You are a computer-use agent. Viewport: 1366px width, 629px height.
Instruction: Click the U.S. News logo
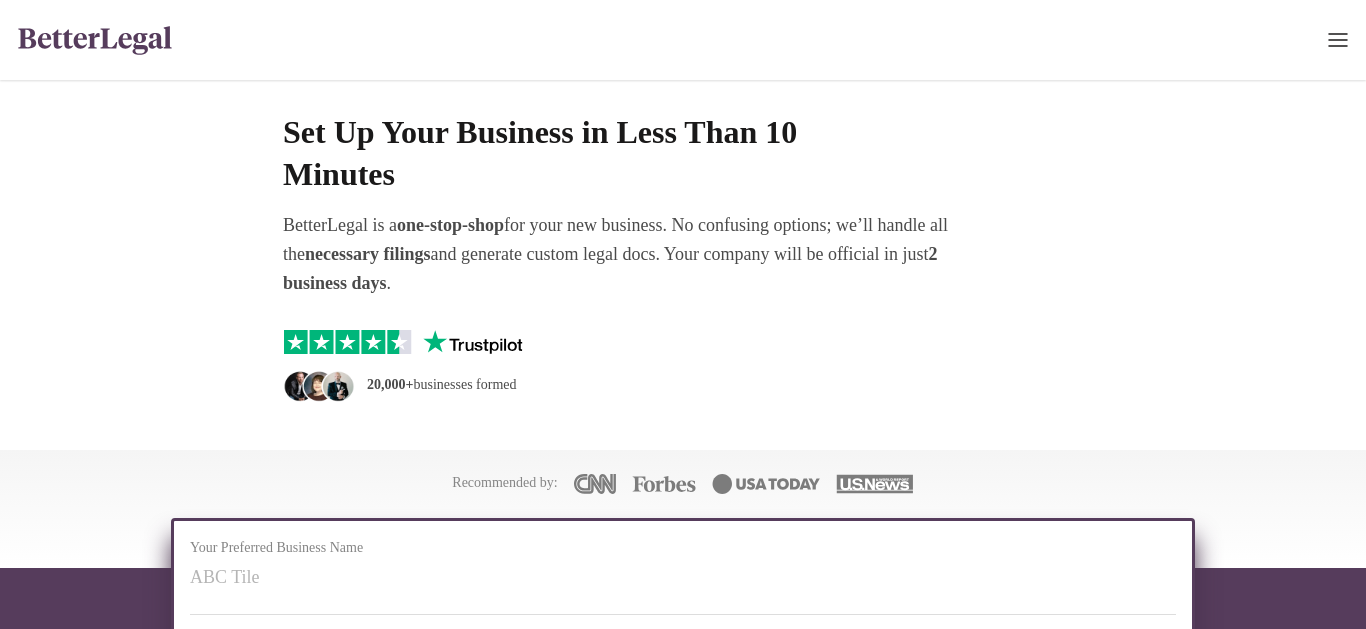tap(875, 484)
